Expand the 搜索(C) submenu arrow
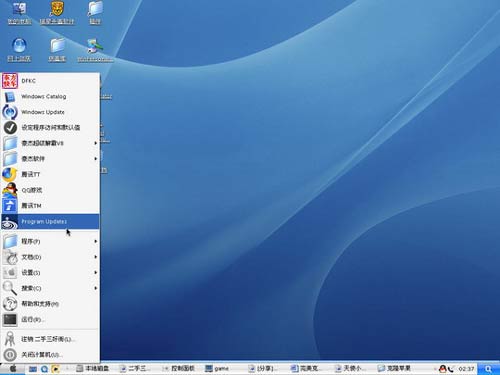 point(96,288)
